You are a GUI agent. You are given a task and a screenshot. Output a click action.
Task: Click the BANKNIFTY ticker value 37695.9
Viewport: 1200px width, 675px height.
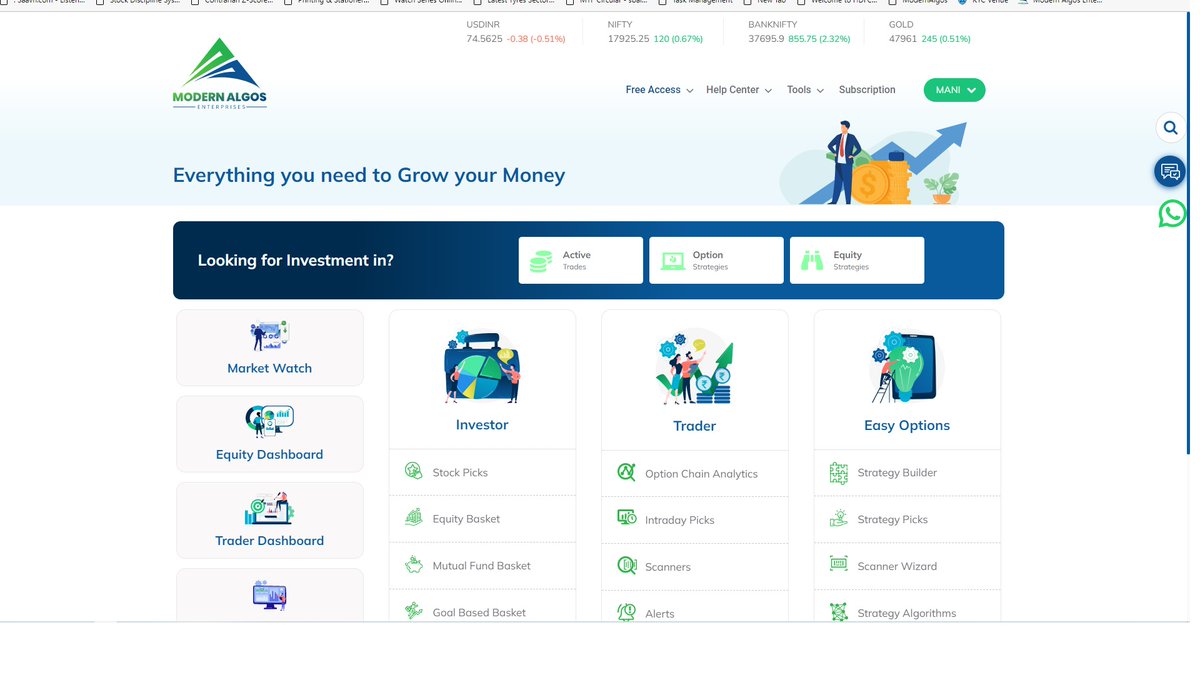pos(766,39)
